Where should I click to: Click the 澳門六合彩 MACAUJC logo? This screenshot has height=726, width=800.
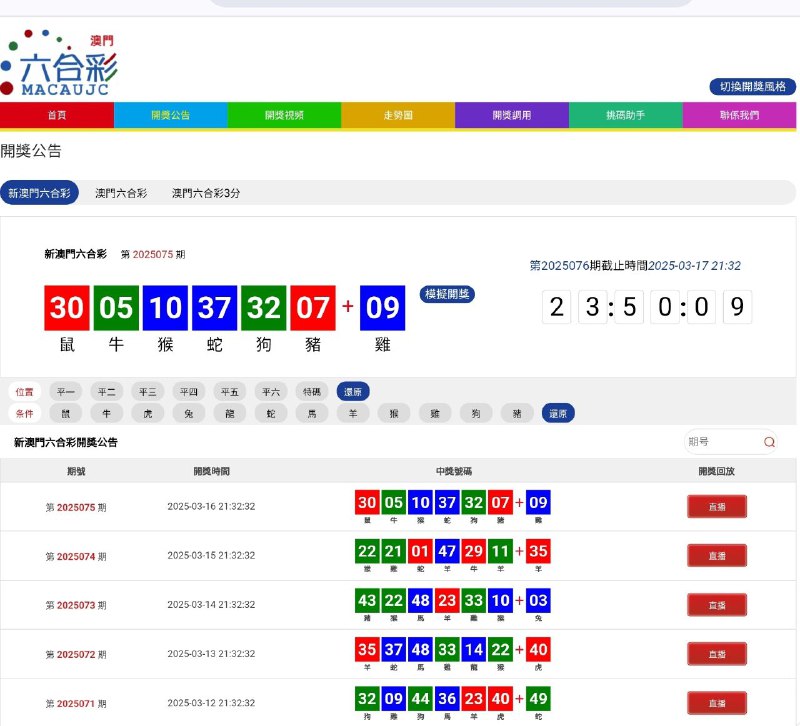pos(59,62)
